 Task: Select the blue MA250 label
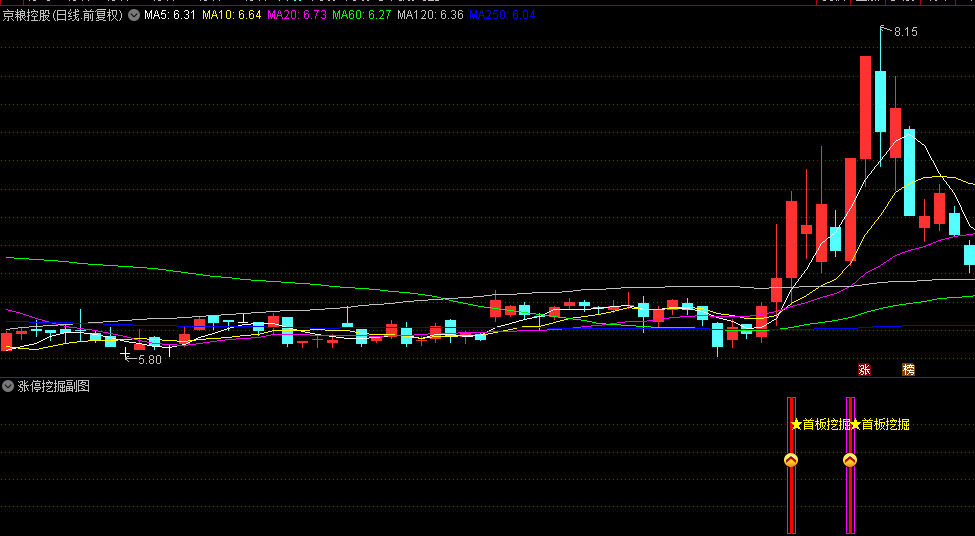502,16
